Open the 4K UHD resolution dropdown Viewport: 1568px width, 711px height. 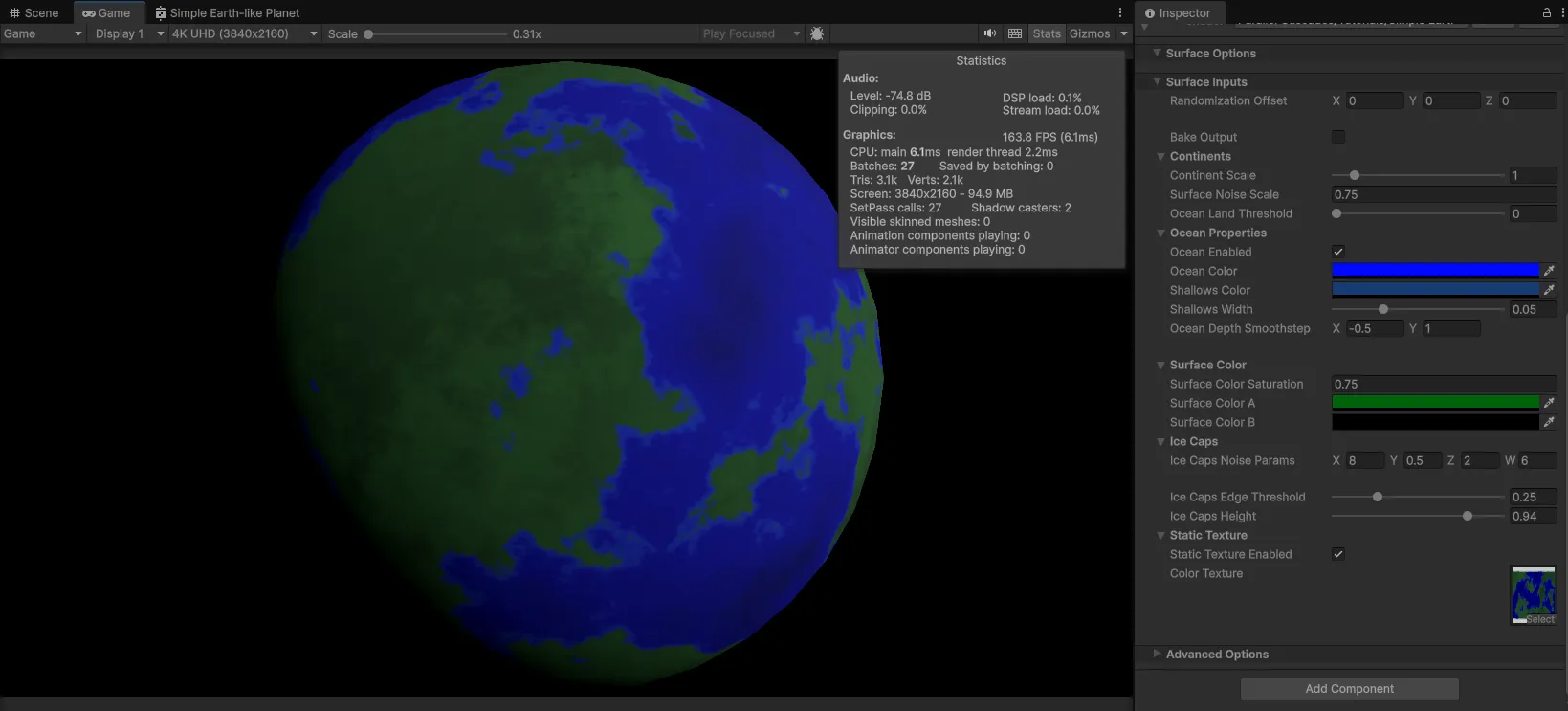(x=244, y=33)
